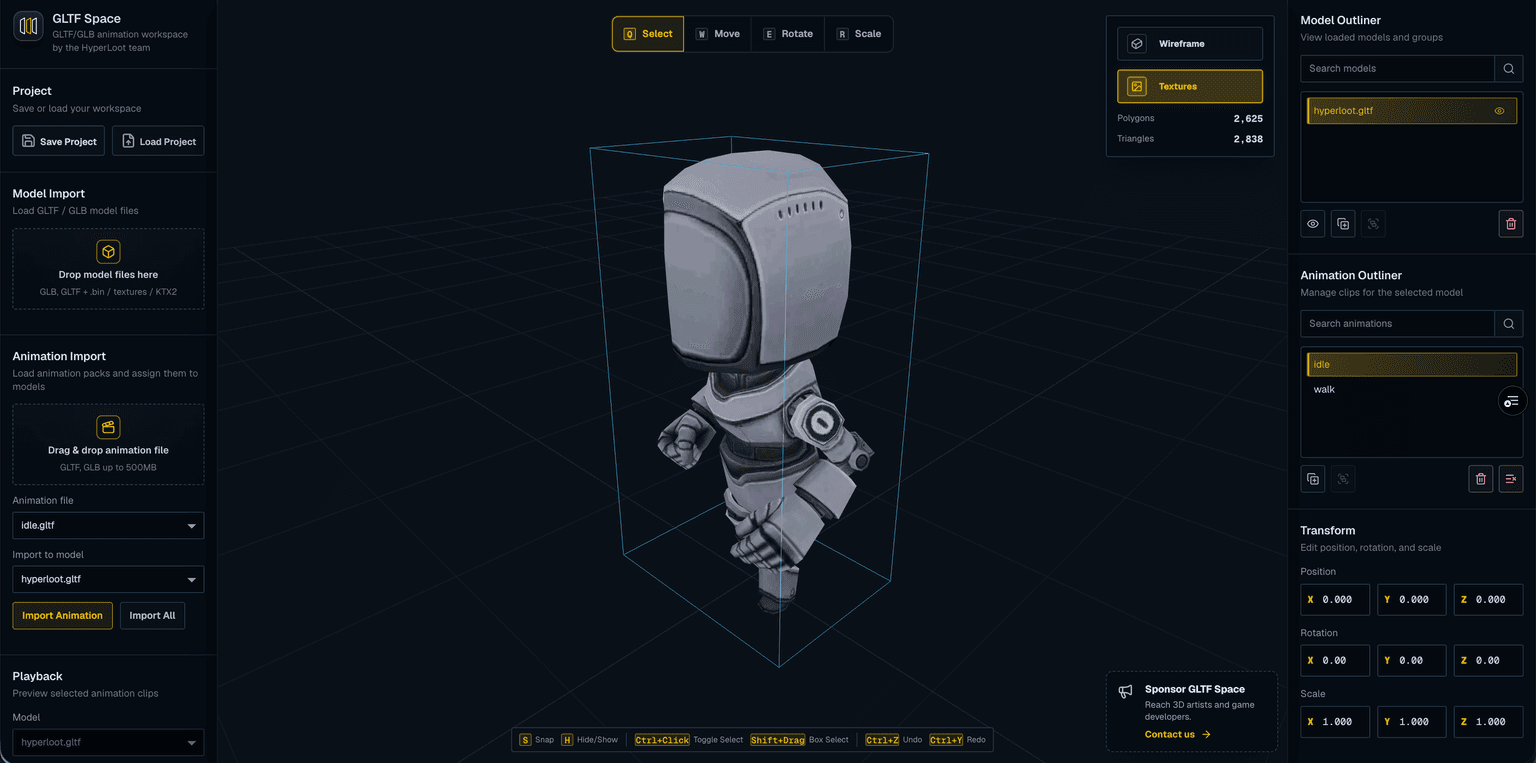Click the Shift+Drag Box Select hint
This screenshot has width=1536, height=763.
(x=799, y=740)
